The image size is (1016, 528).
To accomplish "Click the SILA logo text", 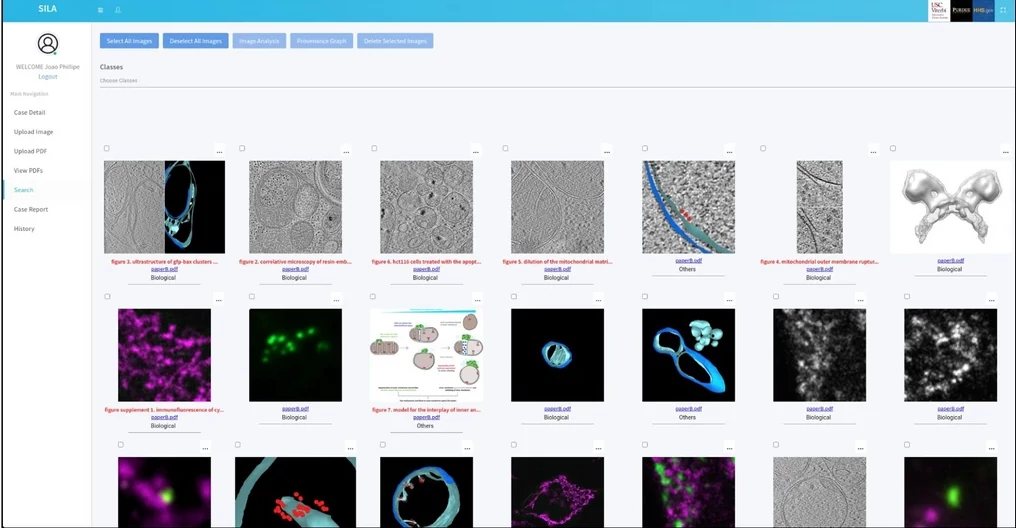I will [47, 8].
